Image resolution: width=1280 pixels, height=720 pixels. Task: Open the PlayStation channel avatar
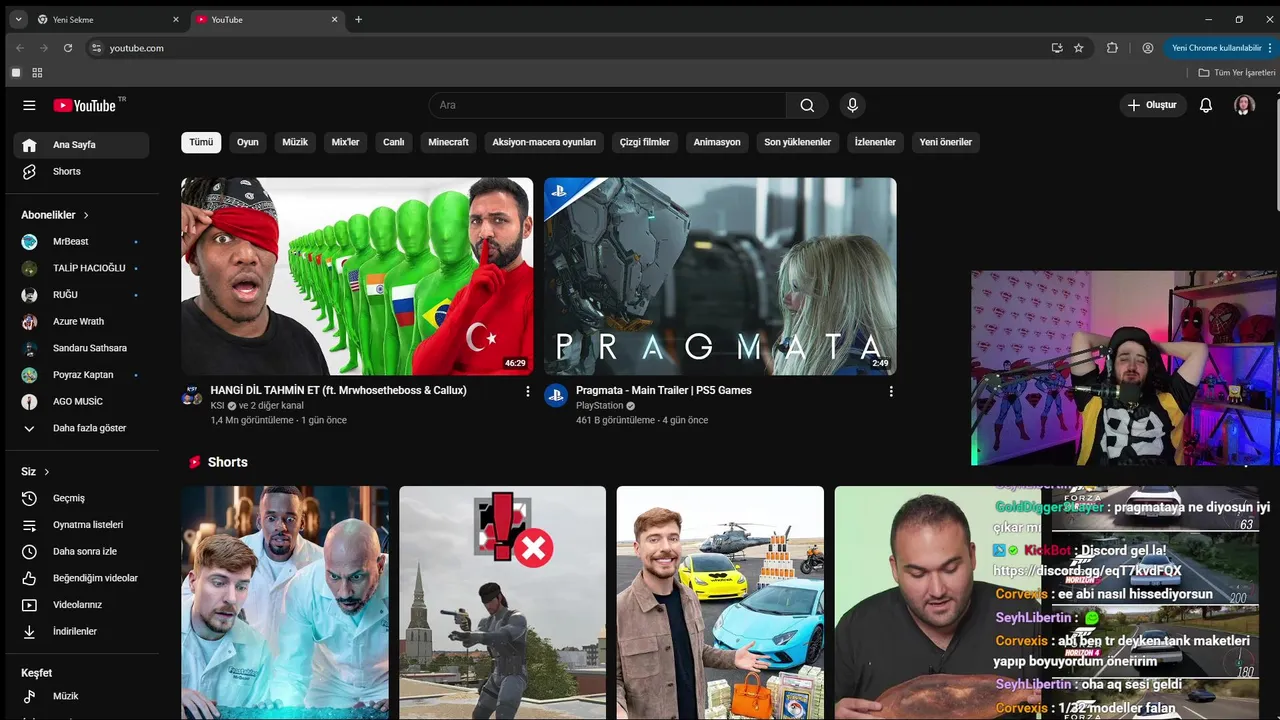556,395
